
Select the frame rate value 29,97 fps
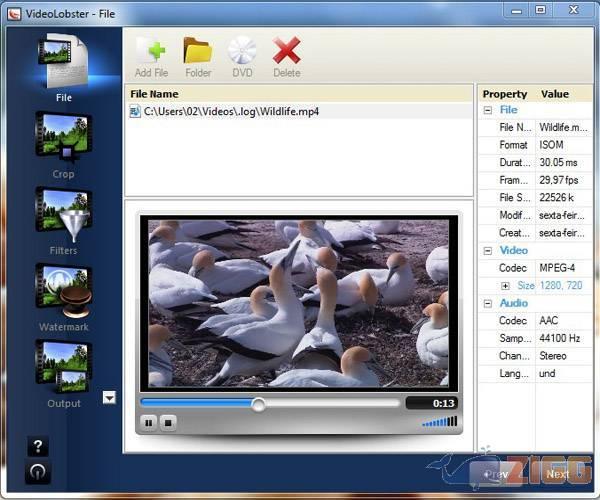point(559,180)
